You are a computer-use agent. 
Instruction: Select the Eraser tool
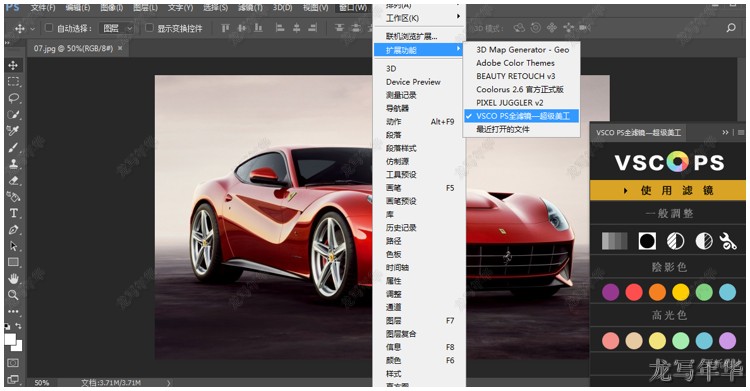coord(13,180)
